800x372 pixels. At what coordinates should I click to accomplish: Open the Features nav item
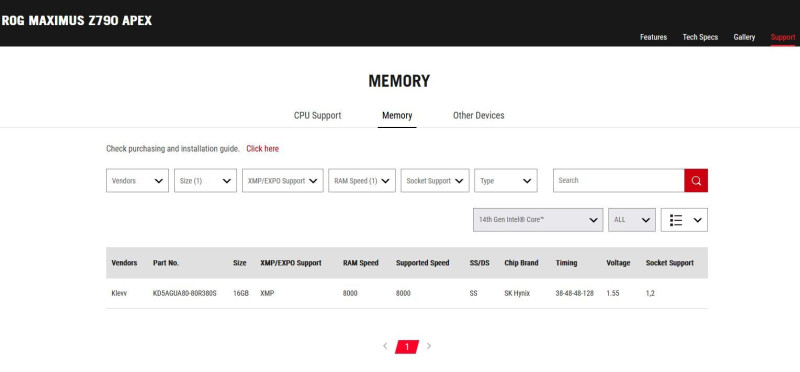click(654, 37)
